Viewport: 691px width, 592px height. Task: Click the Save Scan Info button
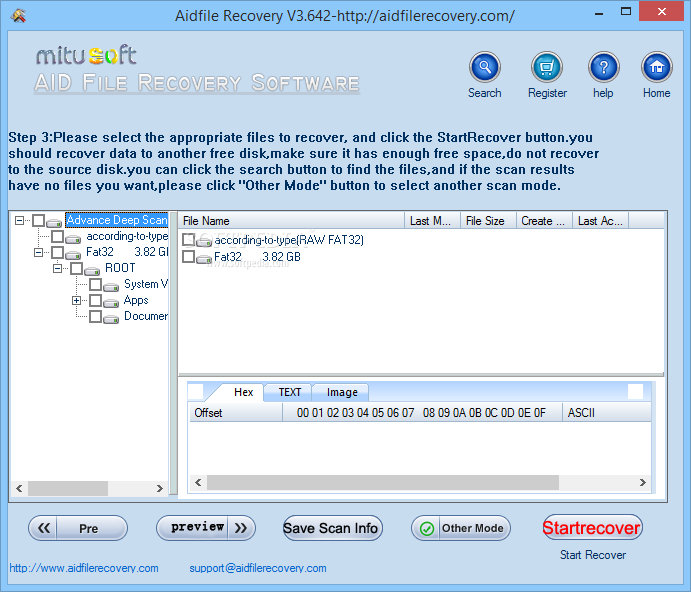(333, 528)
